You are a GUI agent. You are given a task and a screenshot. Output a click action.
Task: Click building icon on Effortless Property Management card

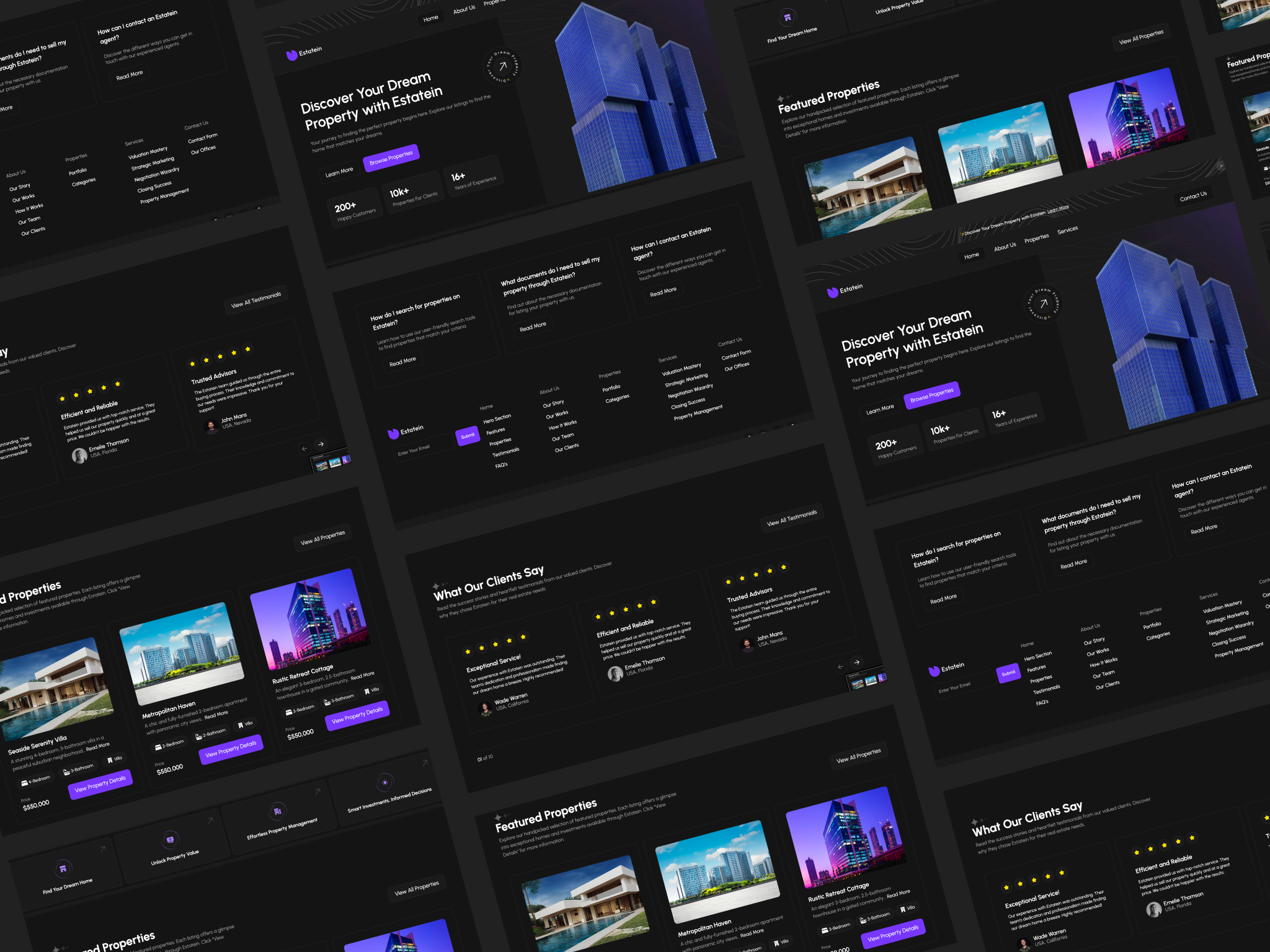[x=277, y=811]
